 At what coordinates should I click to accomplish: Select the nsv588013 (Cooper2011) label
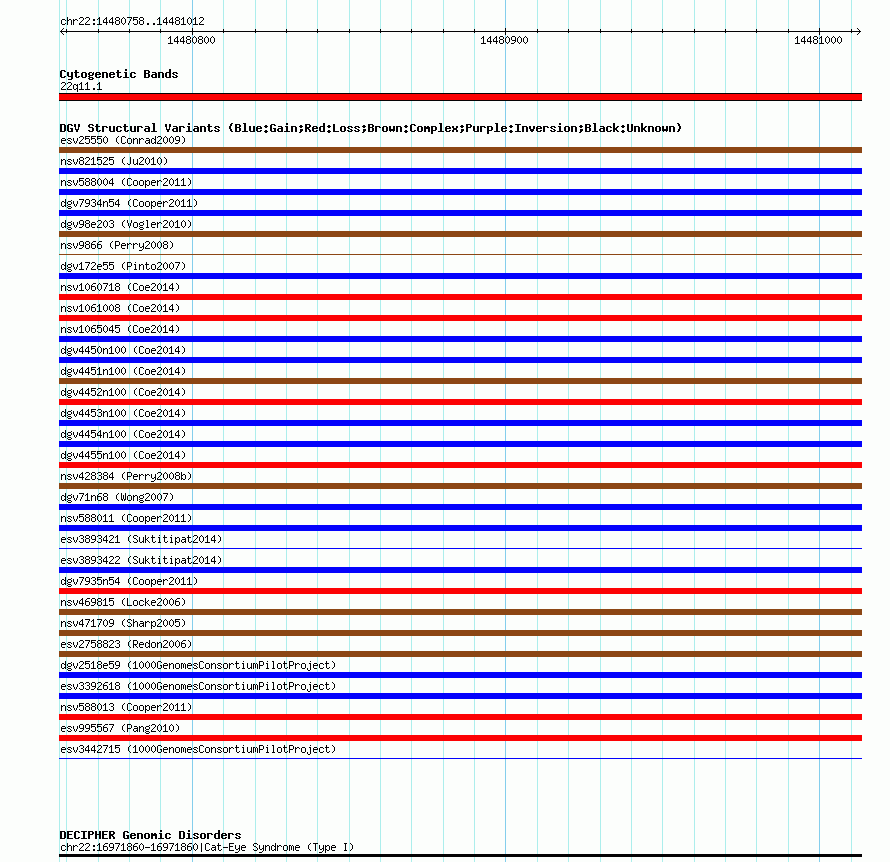(126, 707)
